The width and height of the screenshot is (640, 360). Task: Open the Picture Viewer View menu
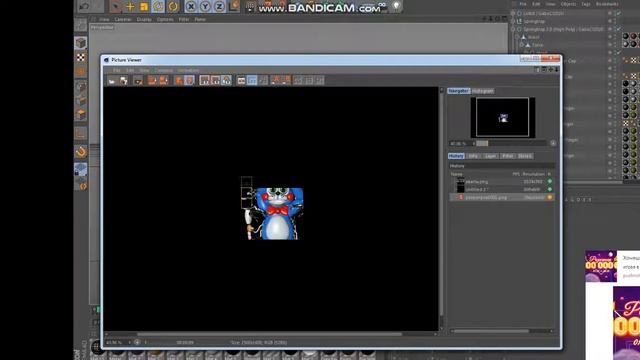point(144,71)
